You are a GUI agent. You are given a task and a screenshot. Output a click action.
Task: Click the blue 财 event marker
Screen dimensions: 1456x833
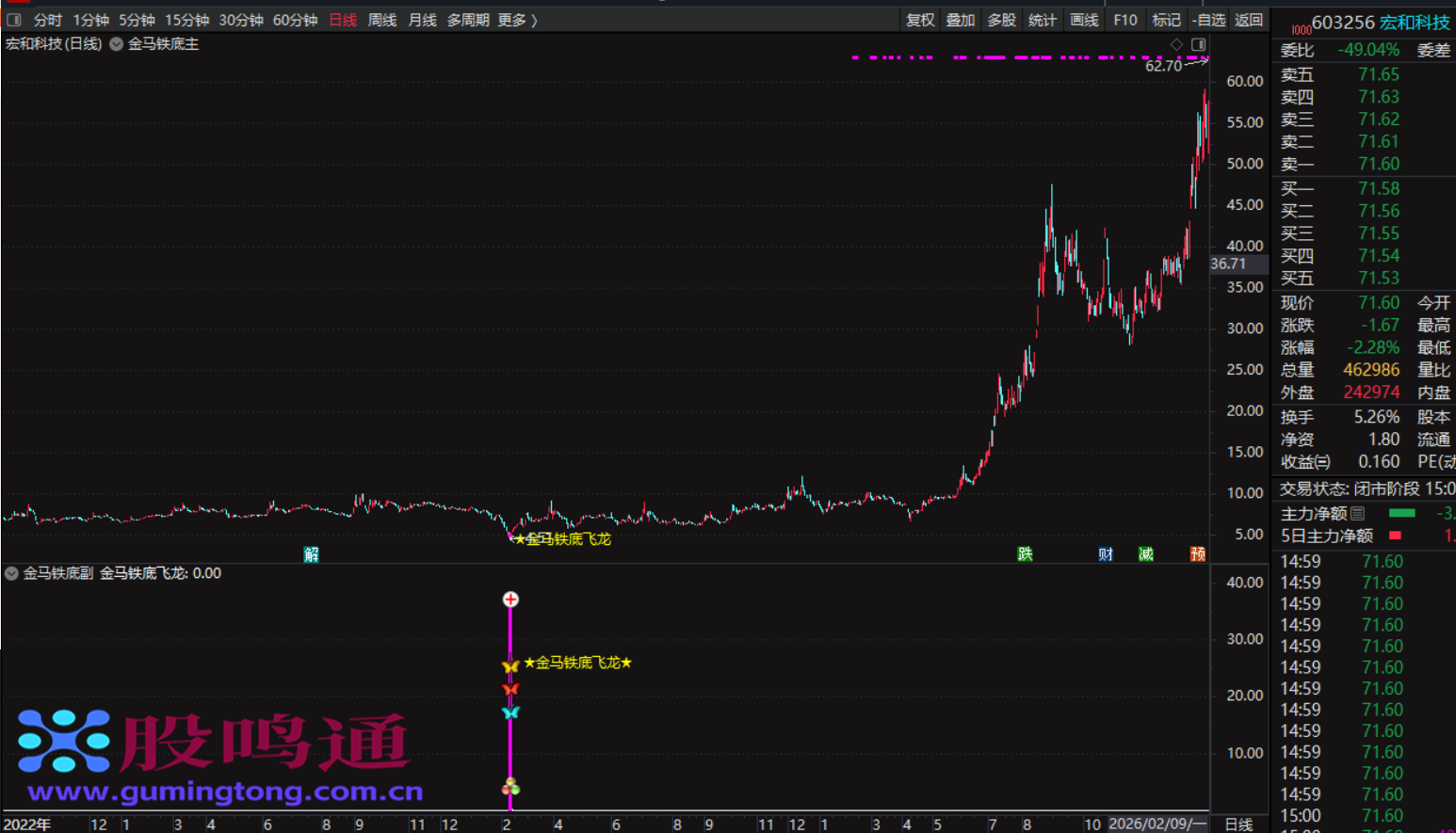click(1106, 554)
